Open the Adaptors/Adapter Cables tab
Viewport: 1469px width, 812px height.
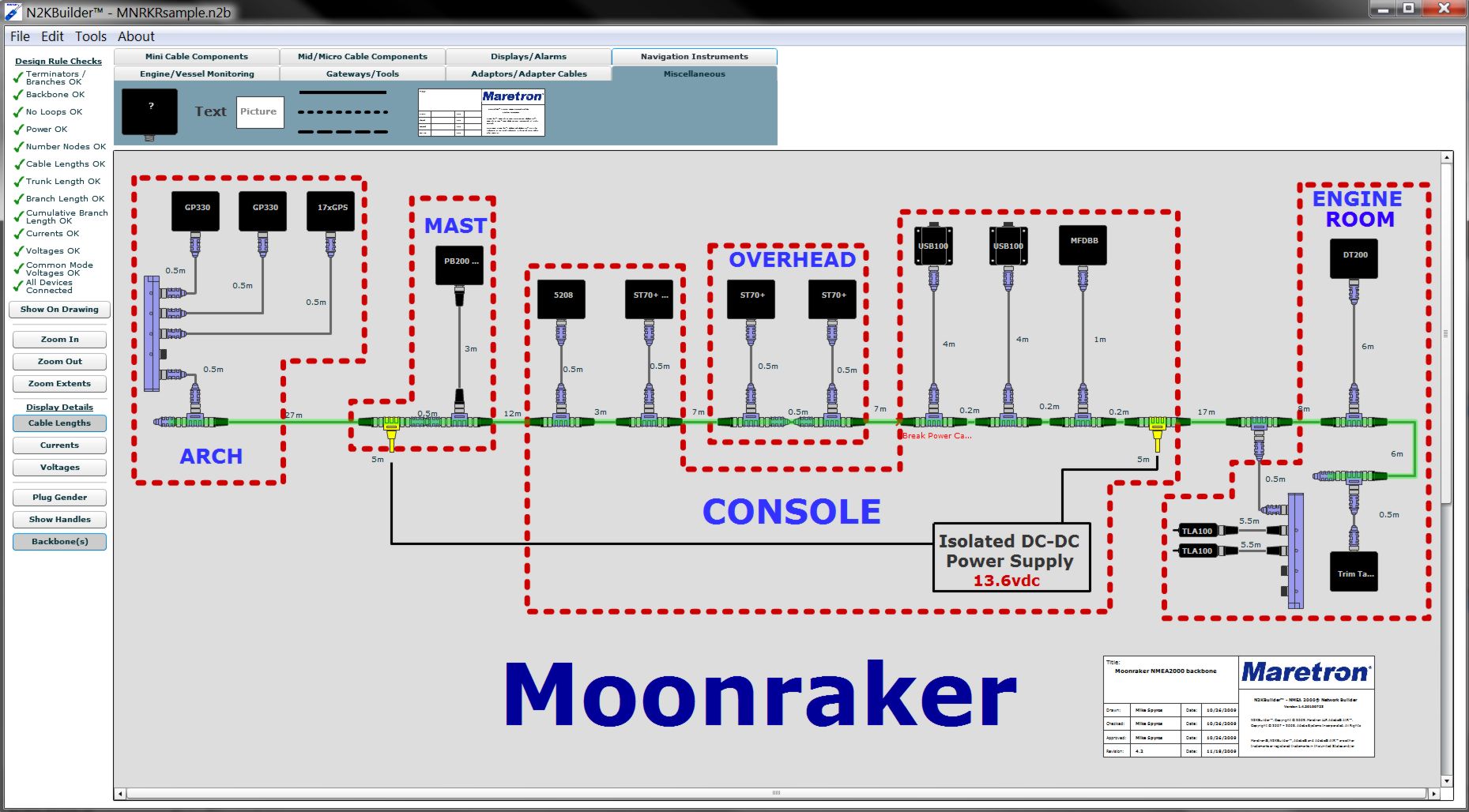(x=529, y=74)
